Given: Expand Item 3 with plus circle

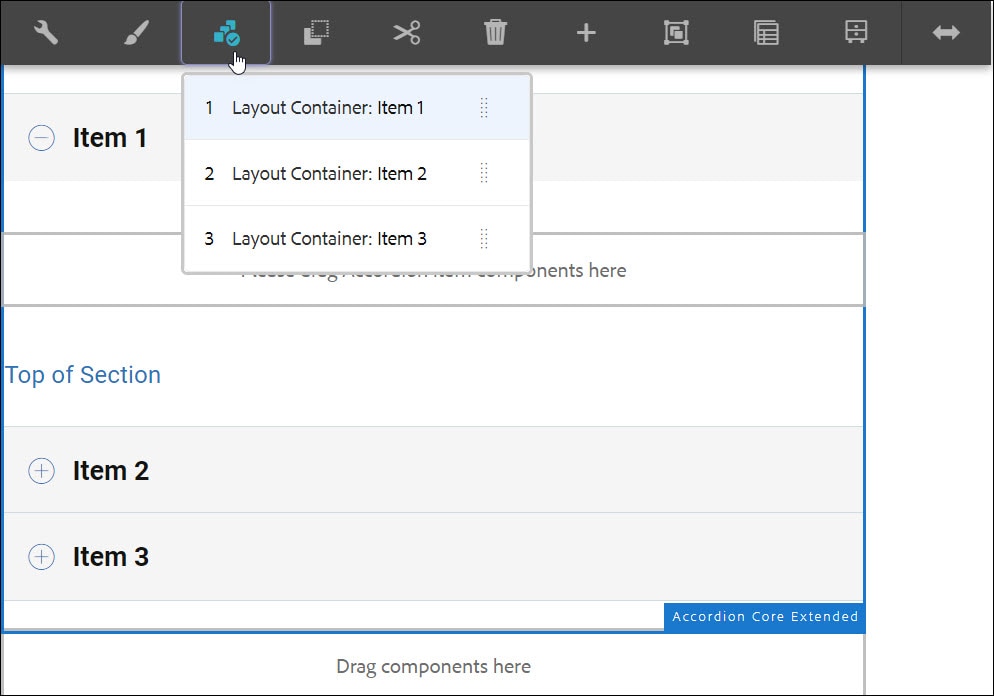Looking at the screenshot, I should tap(41, 557).
